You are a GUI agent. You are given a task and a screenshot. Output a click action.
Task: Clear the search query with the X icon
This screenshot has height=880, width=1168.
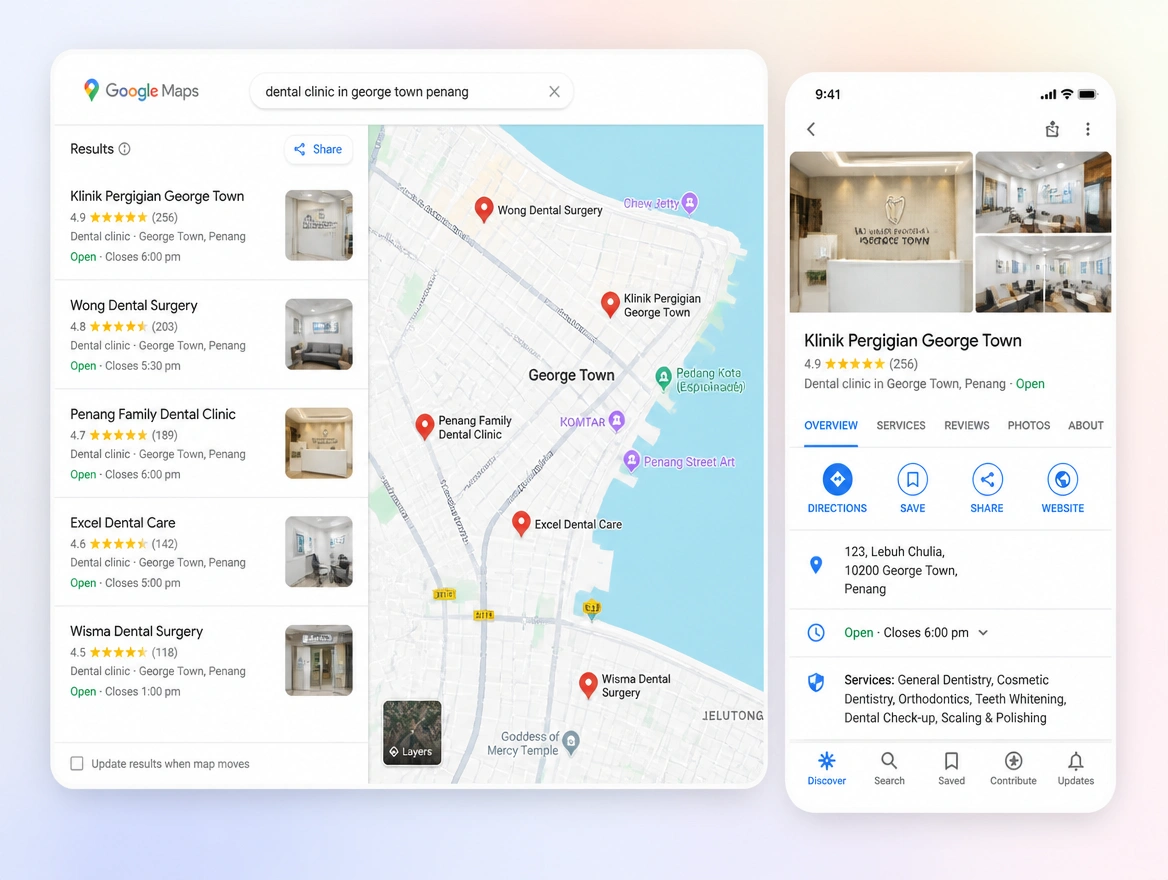[x=554, y=92]
